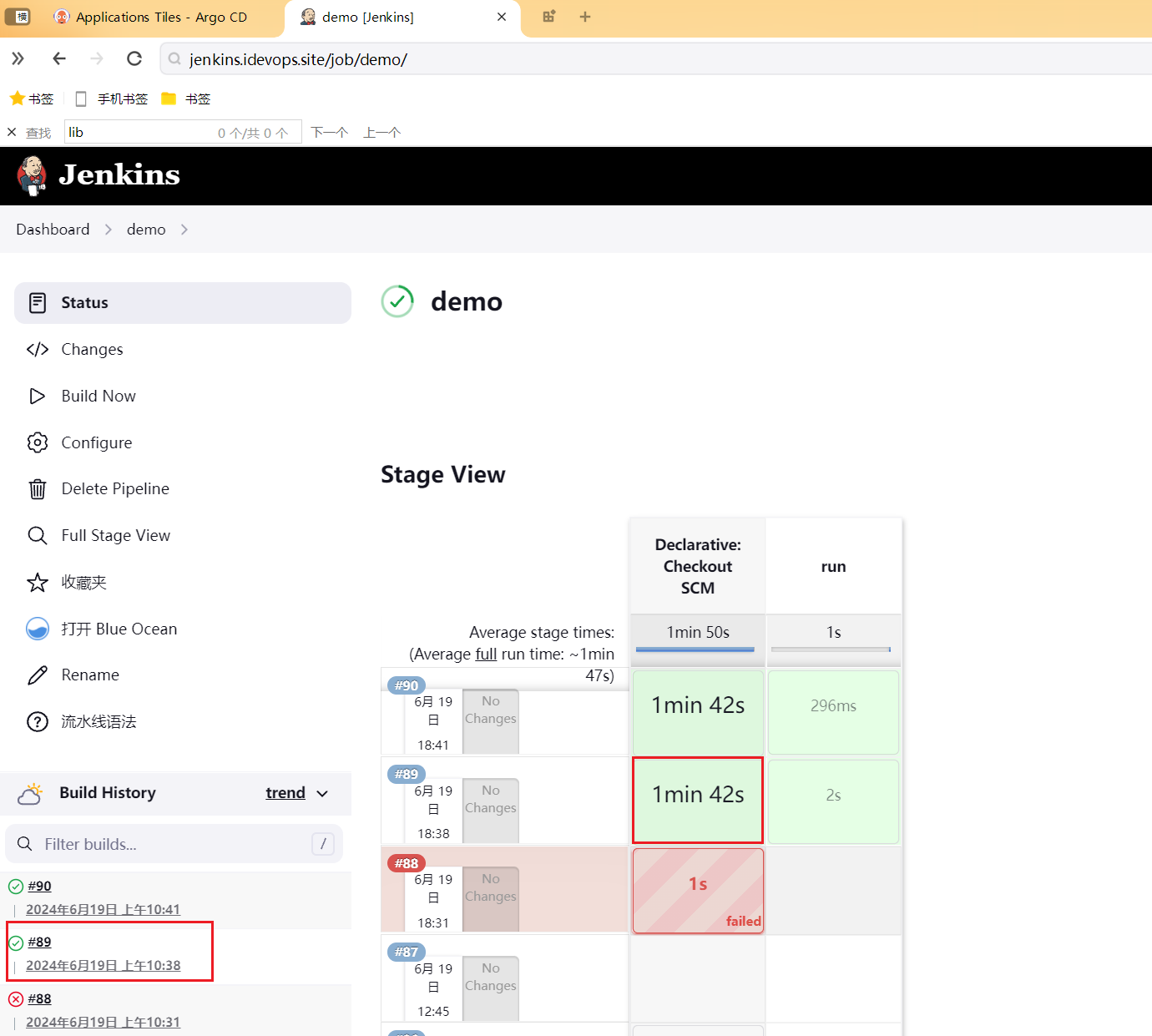1152x1036 pixels.
Task: Click the Dashboard breadcrumb link
Action: pos(53,230)
